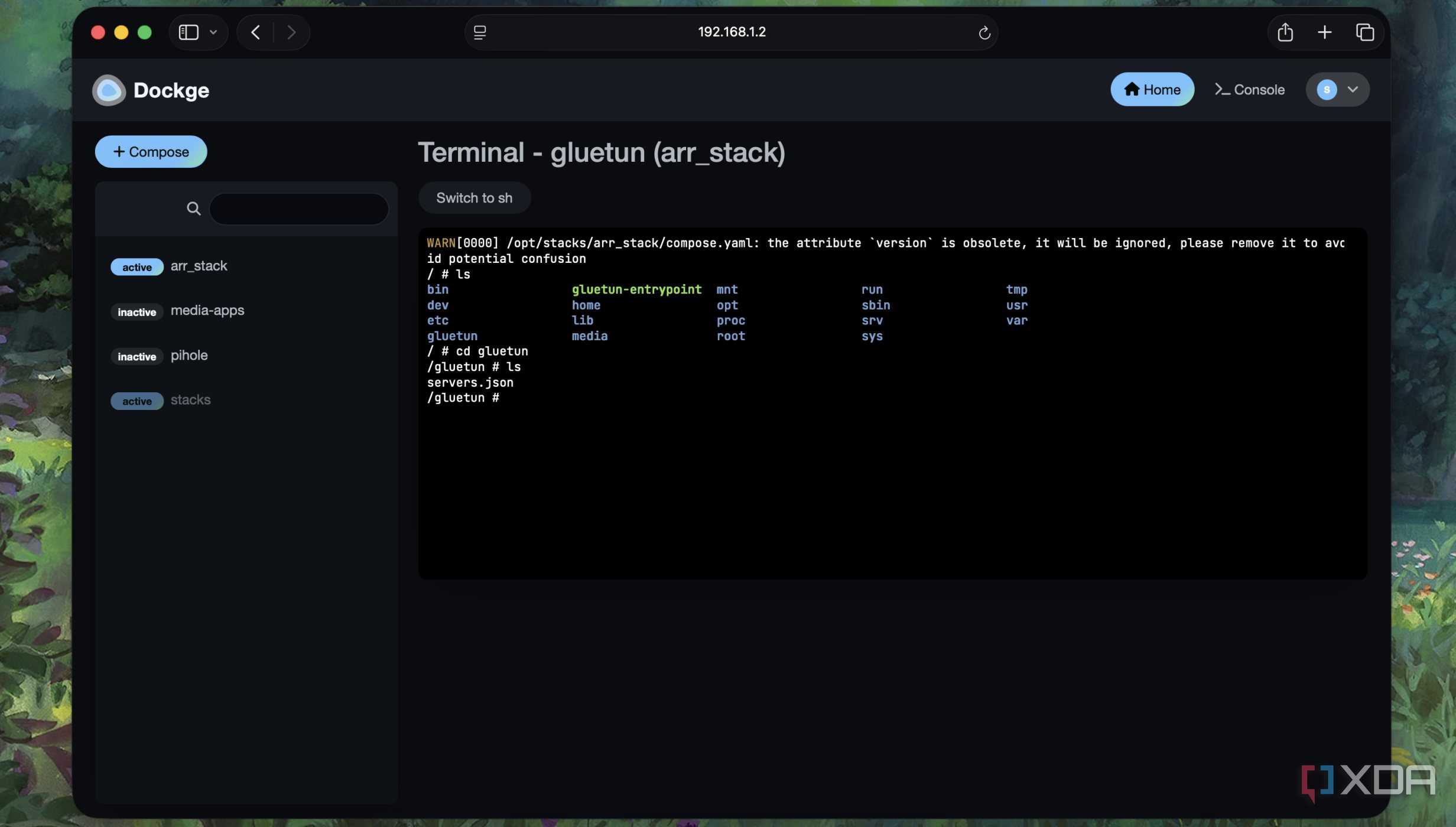1456x827 pixels.
Task: Click the user avatar S icon
Action: pos(1327,90)
